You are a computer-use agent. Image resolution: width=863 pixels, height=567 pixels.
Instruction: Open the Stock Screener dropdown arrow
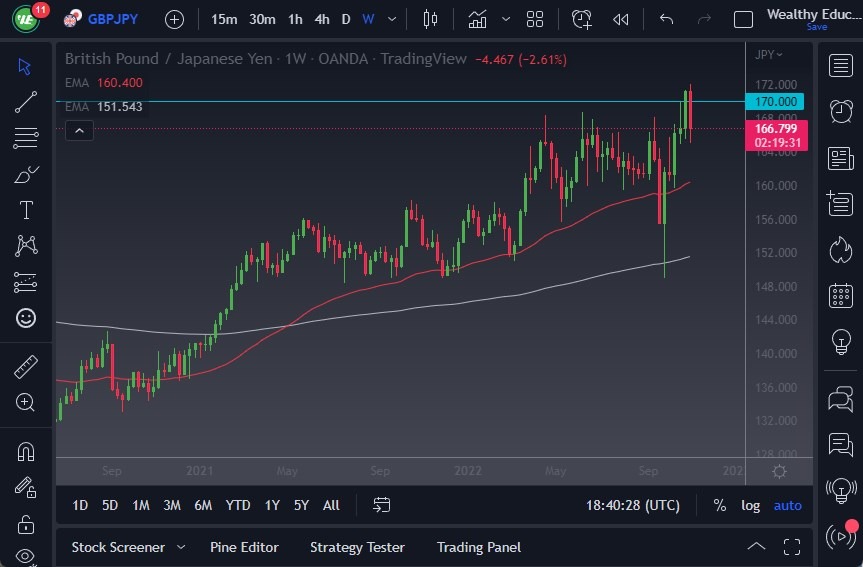181,547
